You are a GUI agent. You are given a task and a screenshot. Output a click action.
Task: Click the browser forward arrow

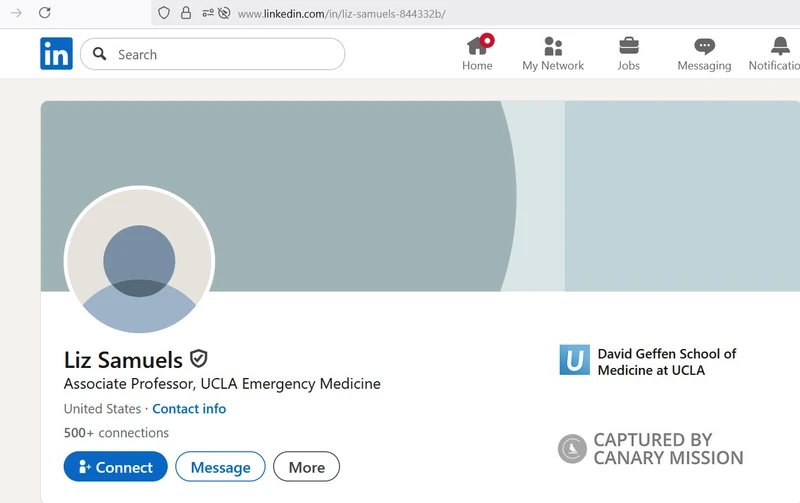click(x=16, y=13)
